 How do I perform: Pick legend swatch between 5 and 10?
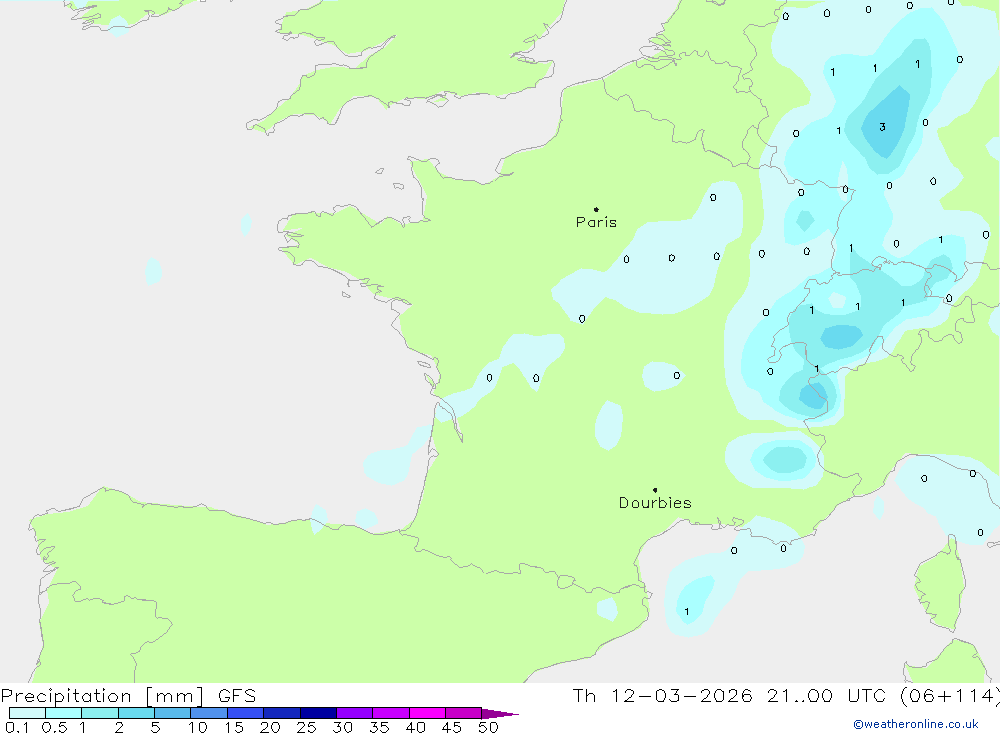click(x=173, y=713)
